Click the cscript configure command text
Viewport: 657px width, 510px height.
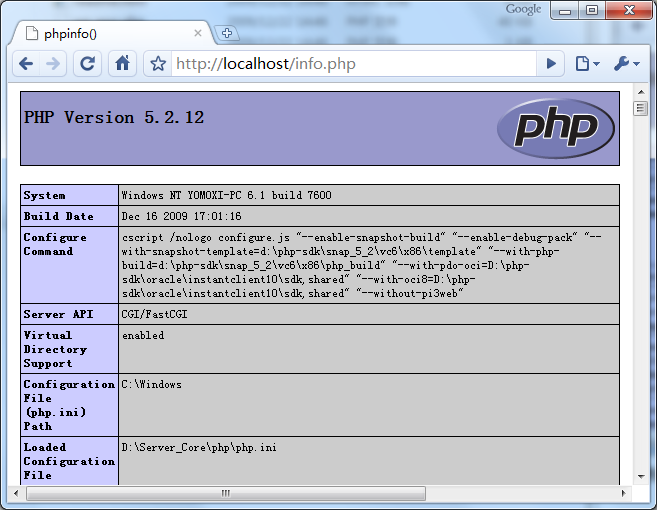pos(362,265)
